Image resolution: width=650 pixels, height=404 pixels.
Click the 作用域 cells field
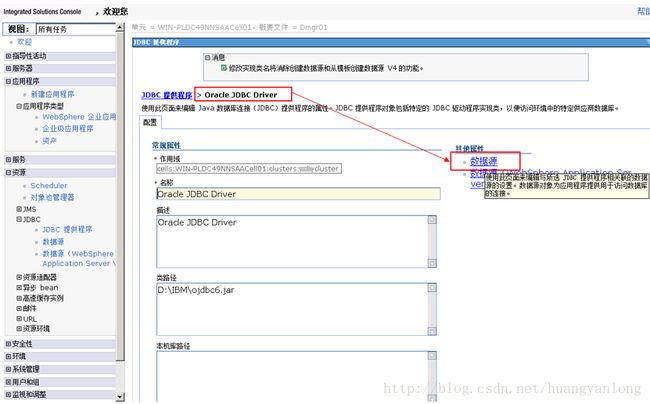coord(249,169)
